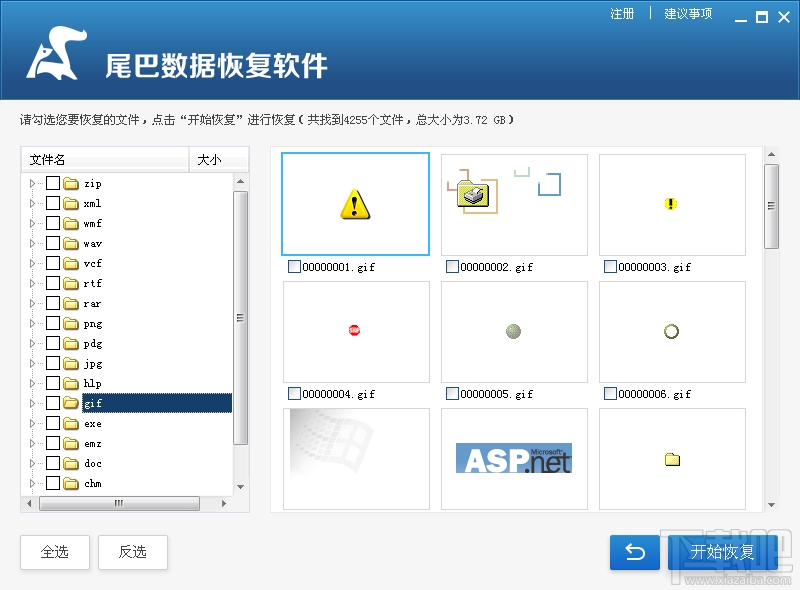Expand the exe tree node
Screen dimensions: 800x590
[x=32, y=424]
